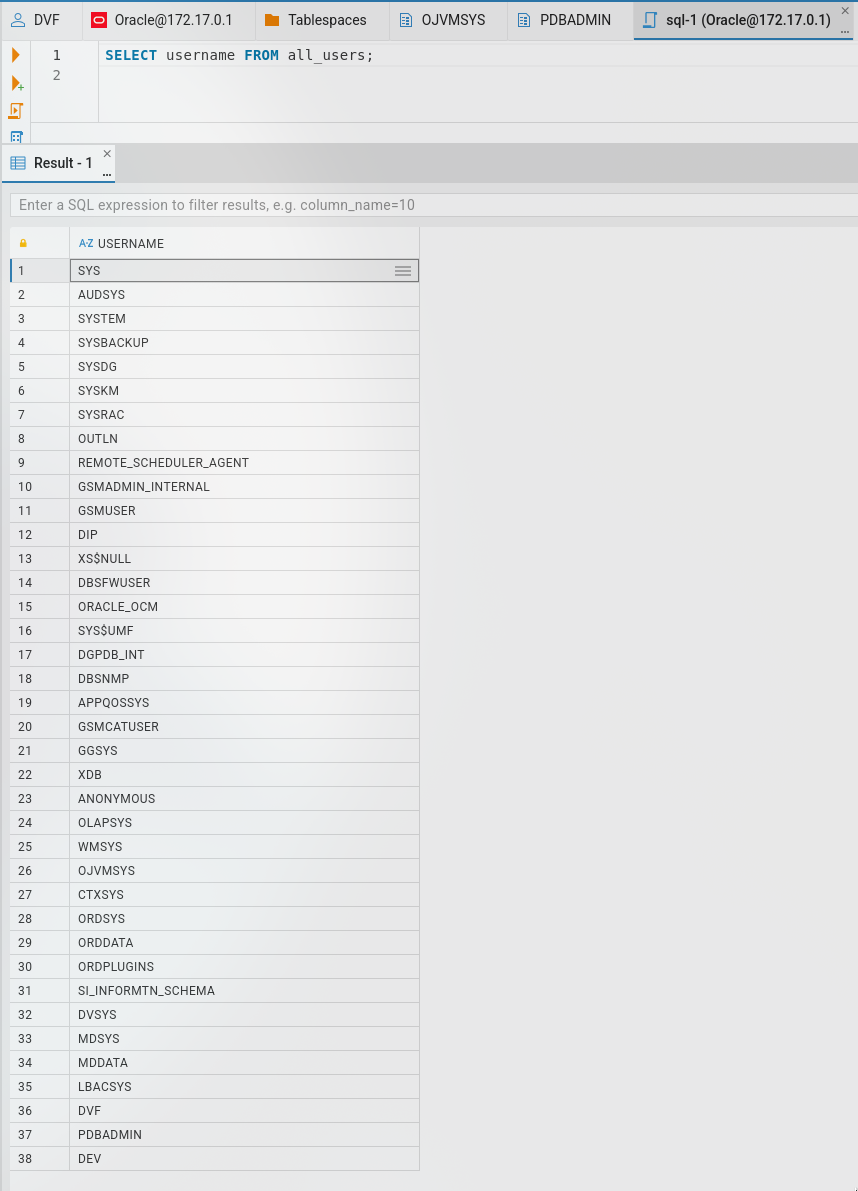Select the DBSNMP cell
The height and width of the screenshot is (1191, 858).
pyautogui.click(x=244, y=678)
